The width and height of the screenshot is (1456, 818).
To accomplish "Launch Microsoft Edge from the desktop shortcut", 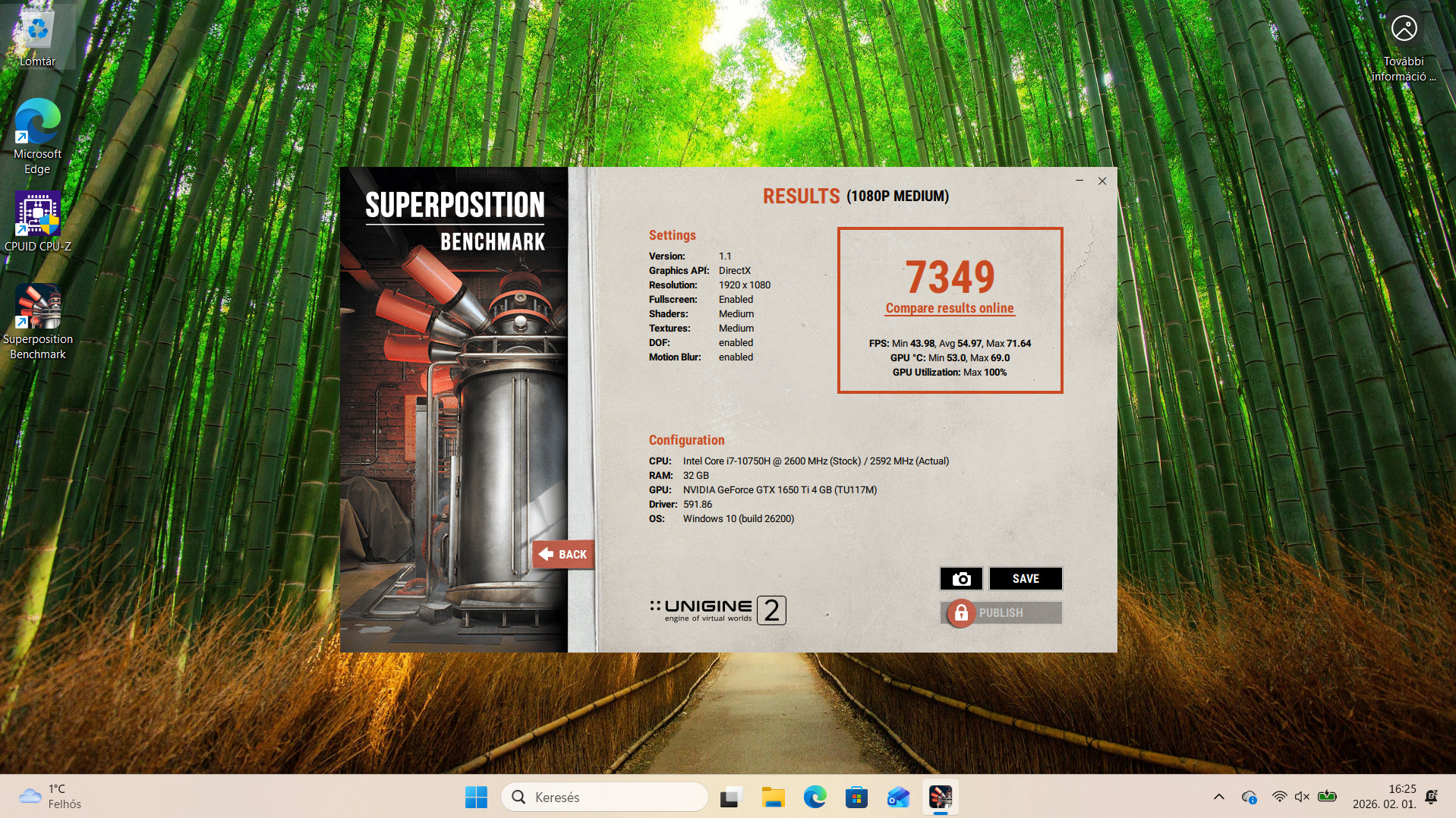I will (x=37, y=137).
